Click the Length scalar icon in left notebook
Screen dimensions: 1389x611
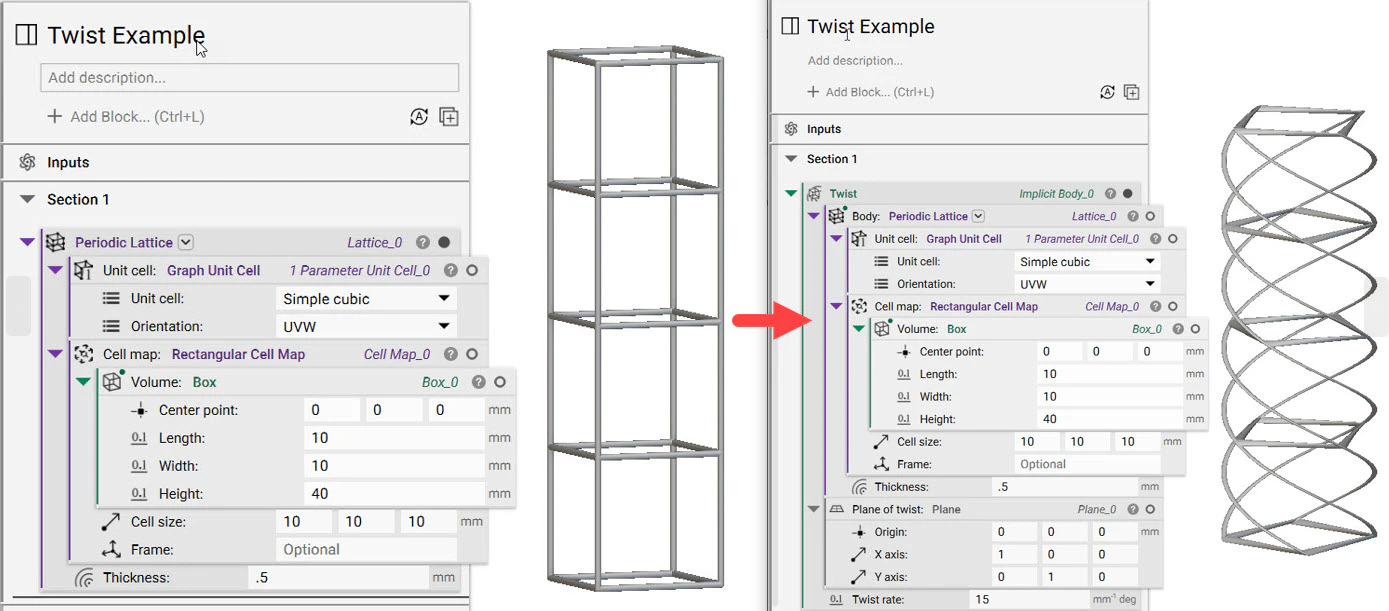(140, 438)
